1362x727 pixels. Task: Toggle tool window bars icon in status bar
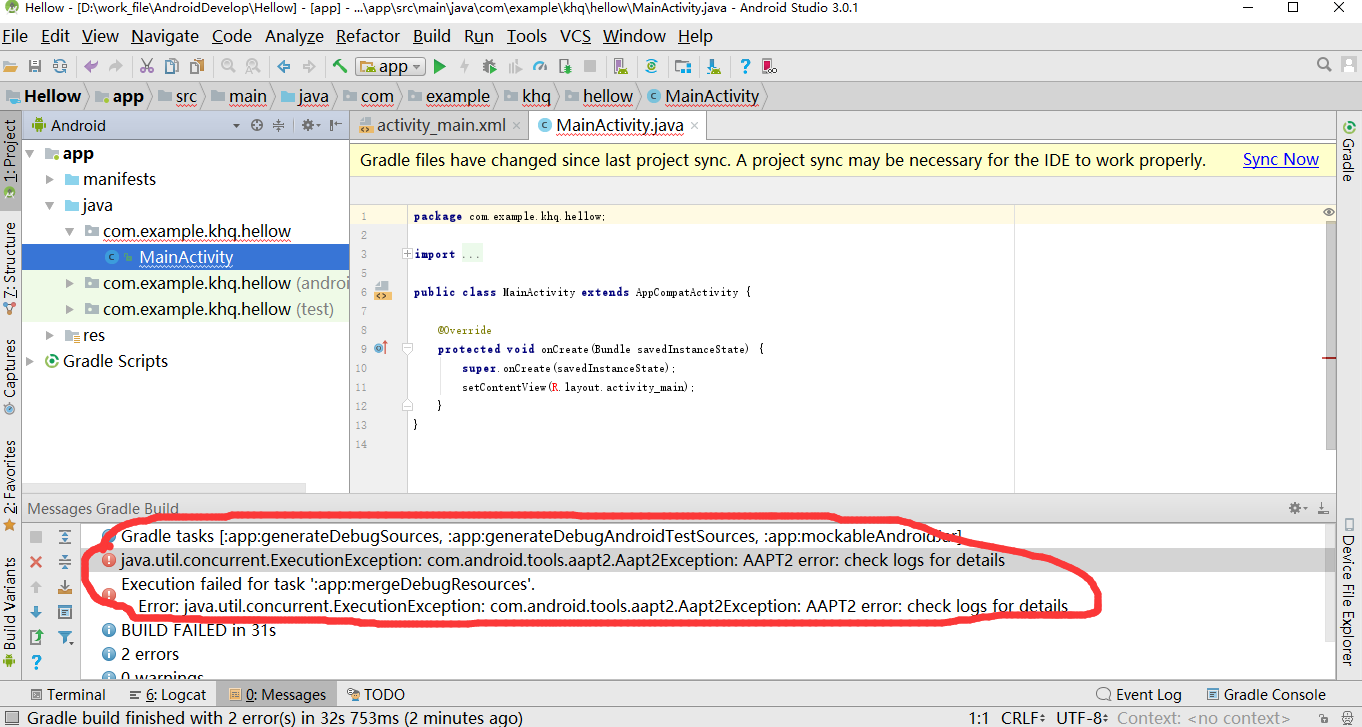pos(10,717)
